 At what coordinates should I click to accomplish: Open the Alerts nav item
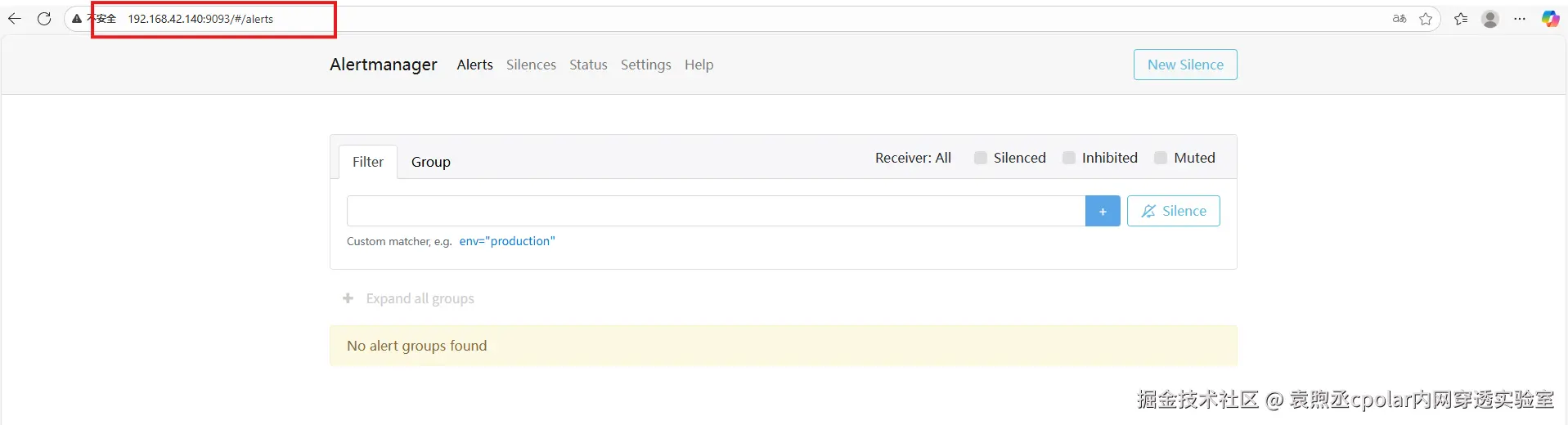pyautogui.click(x=475, y=65)
